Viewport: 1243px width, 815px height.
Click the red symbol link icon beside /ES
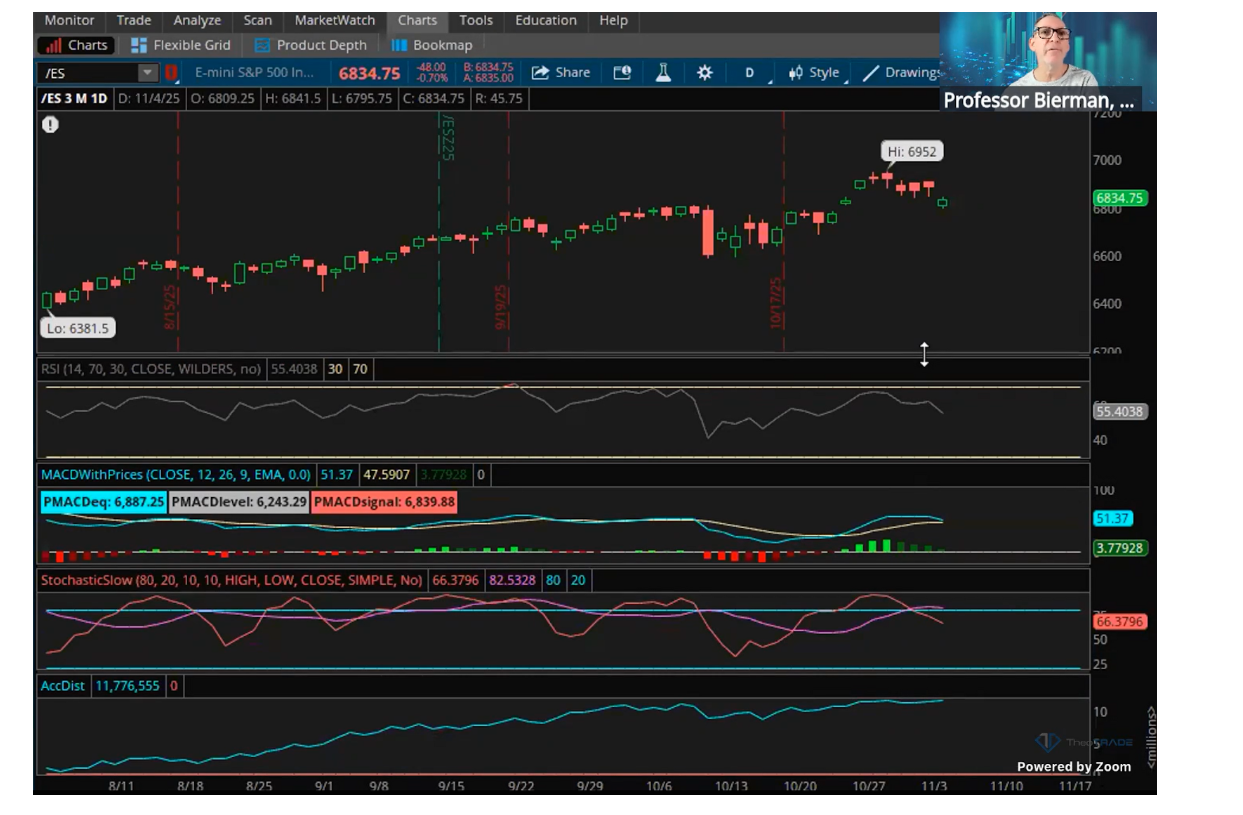point(172,73)
